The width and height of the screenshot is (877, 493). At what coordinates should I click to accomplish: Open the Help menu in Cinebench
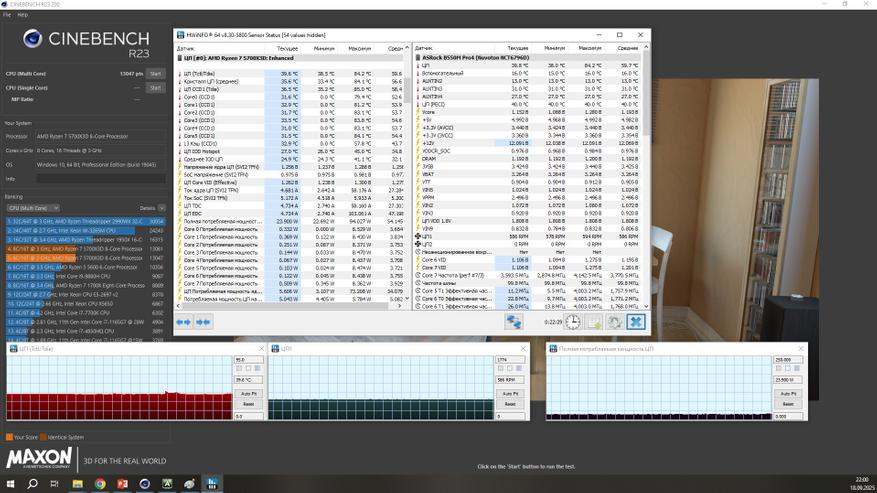(22, 15)
